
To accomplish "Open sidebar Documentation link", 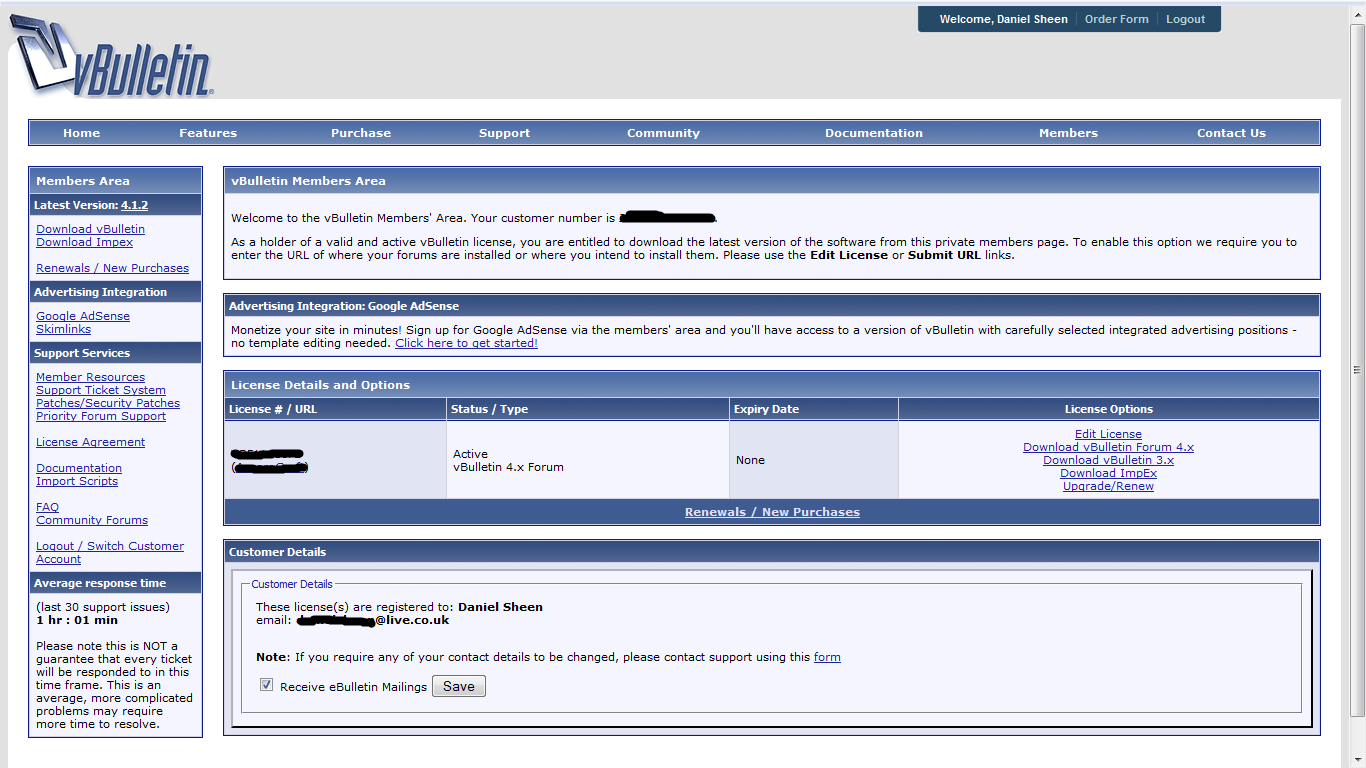I will (x=79, y=468).
